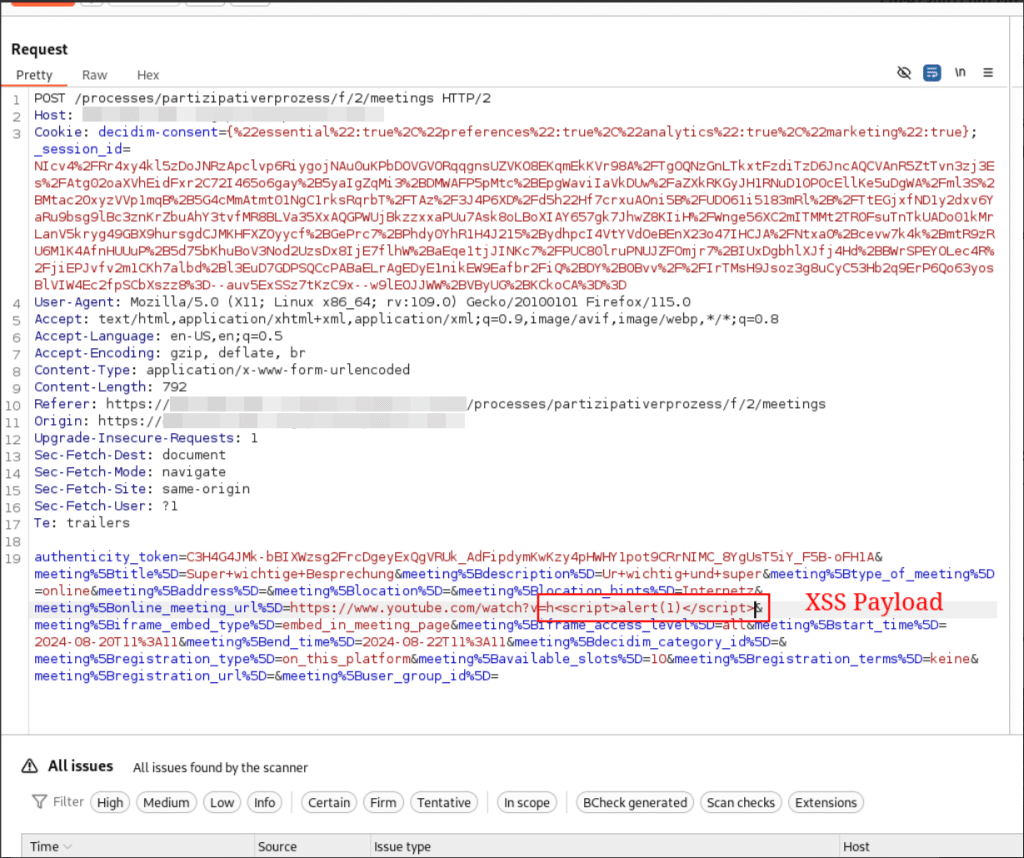
Task: Toggle the Tentative confidence filter
Action: pos(444,802)
